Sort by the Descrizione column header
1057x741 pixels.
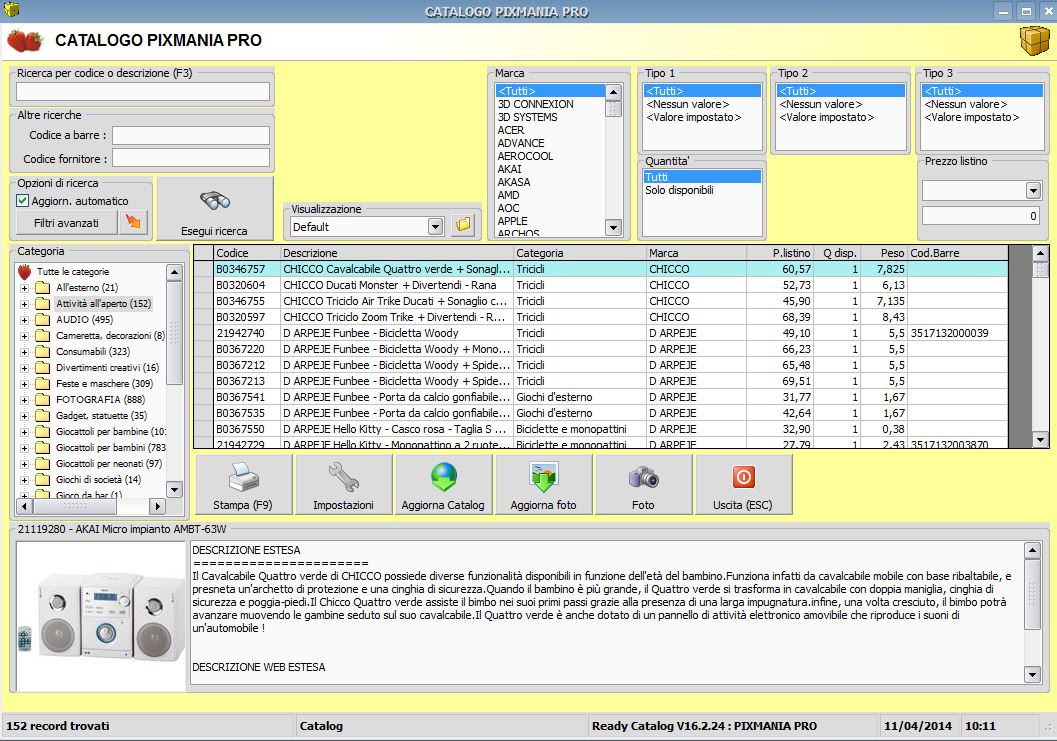pyautogui.click(x=397, y=253)
